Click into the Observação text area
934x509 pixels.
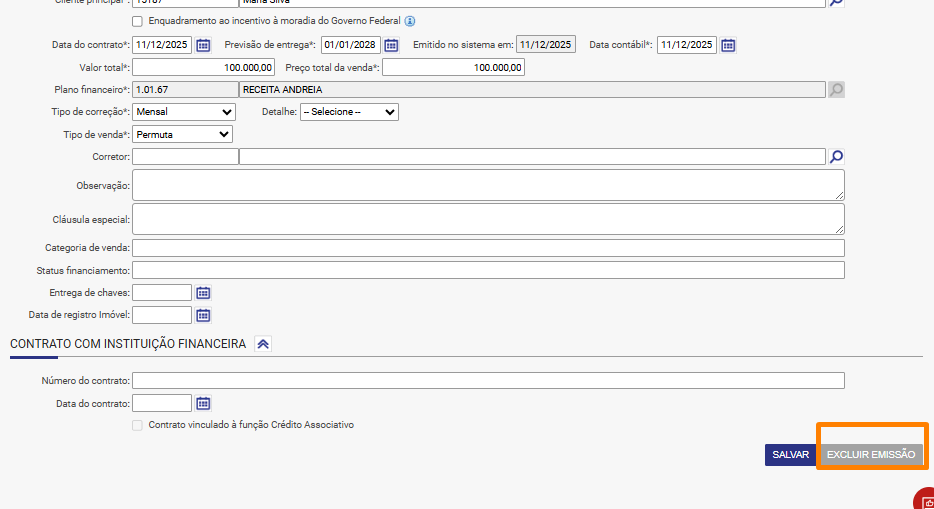click(x=488, y=185)
